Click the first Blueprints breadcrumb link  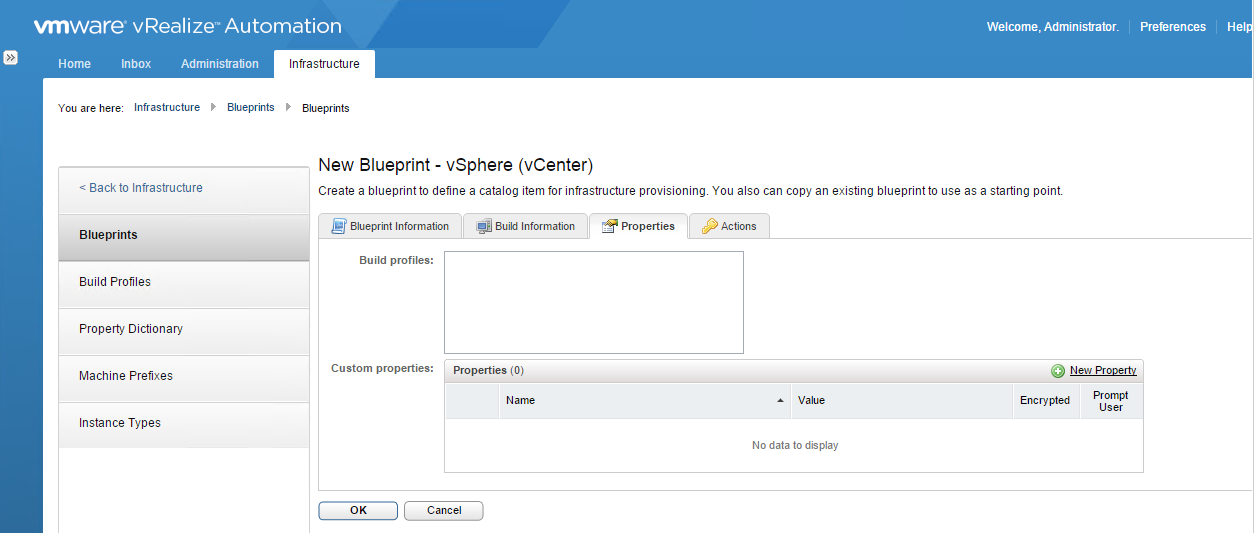pos(251,107)
